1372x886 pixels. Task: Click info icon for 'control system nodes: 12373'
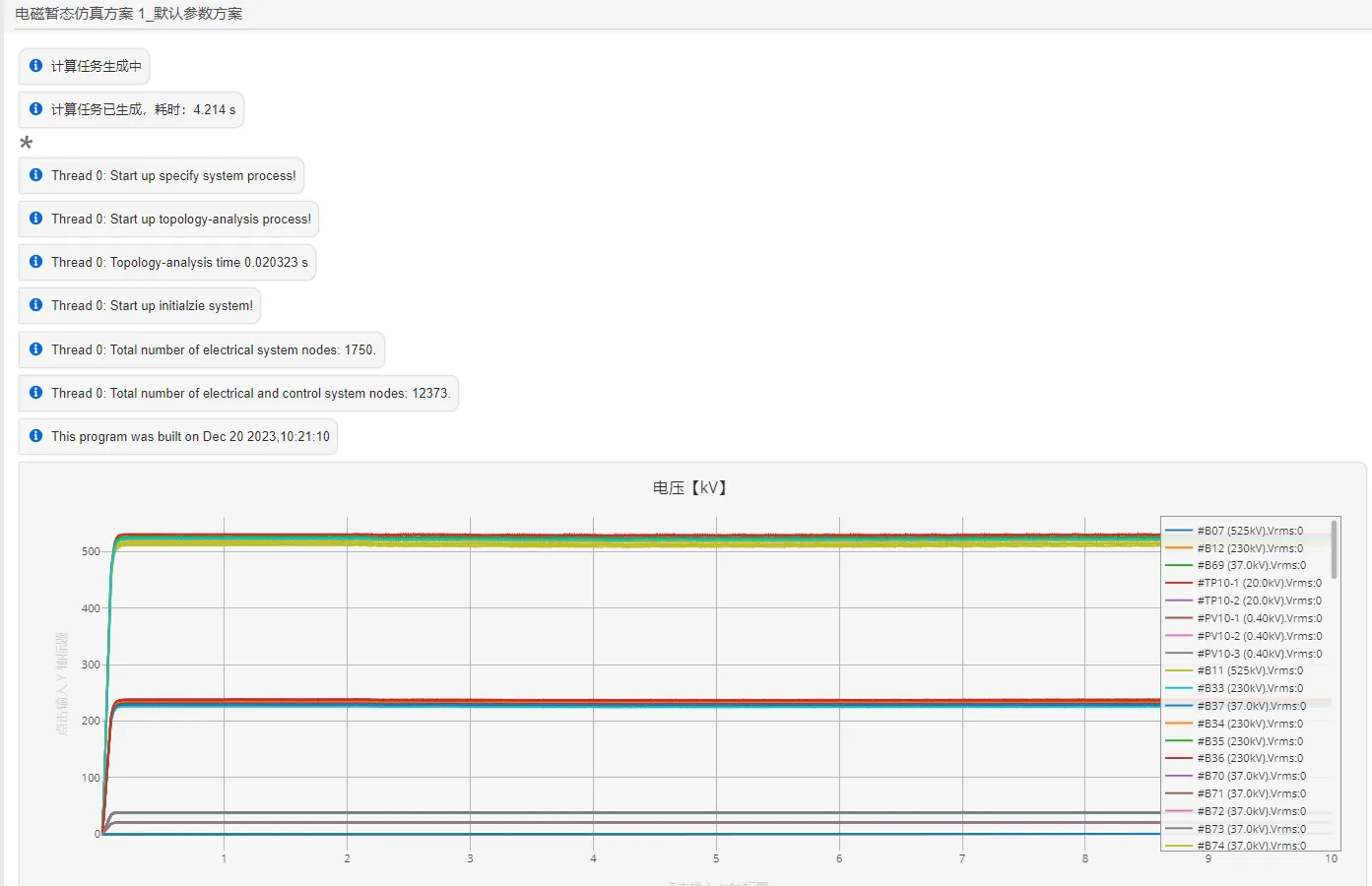36,393
